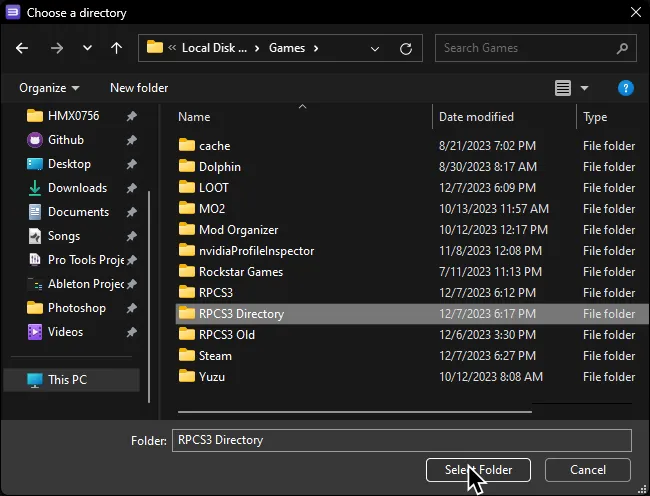Open view options dropdown arrow
The height and width of the screenshot is (496, 650).
(x=585, y=88)
